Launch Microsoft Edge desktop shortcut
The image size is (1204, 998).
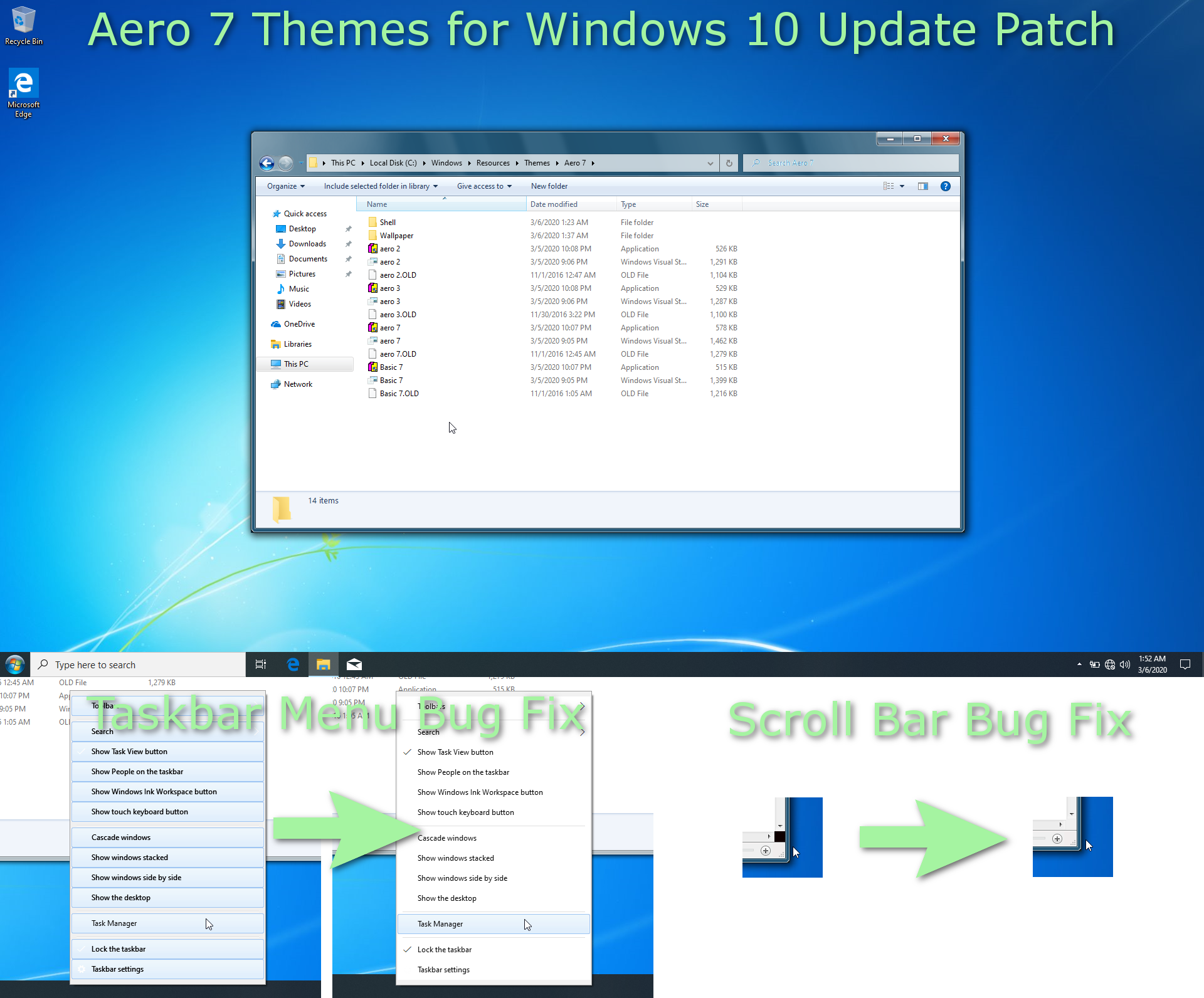click(24, 93)
